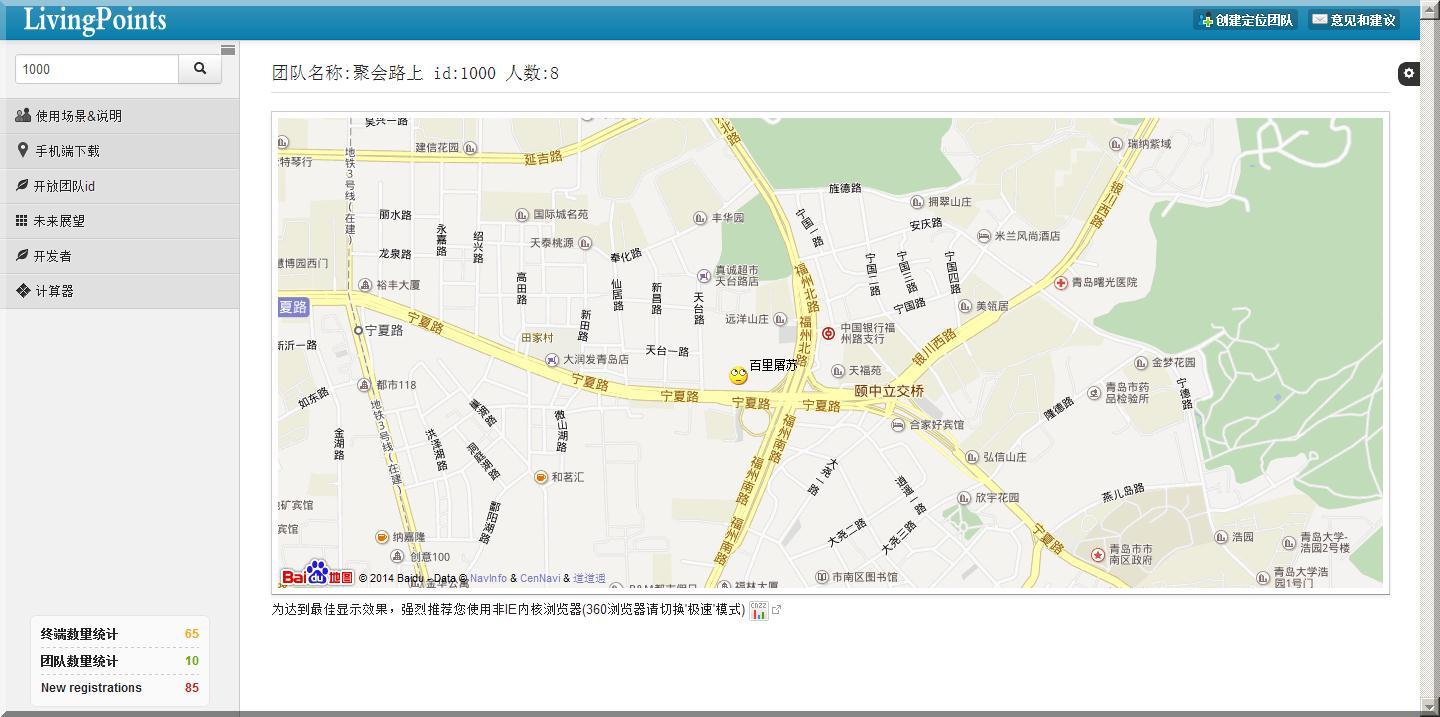This screenshot has width=1440, height=717.
Task: Click the leaf icon beside 开放团队id
Action: (x=21, y=185)
